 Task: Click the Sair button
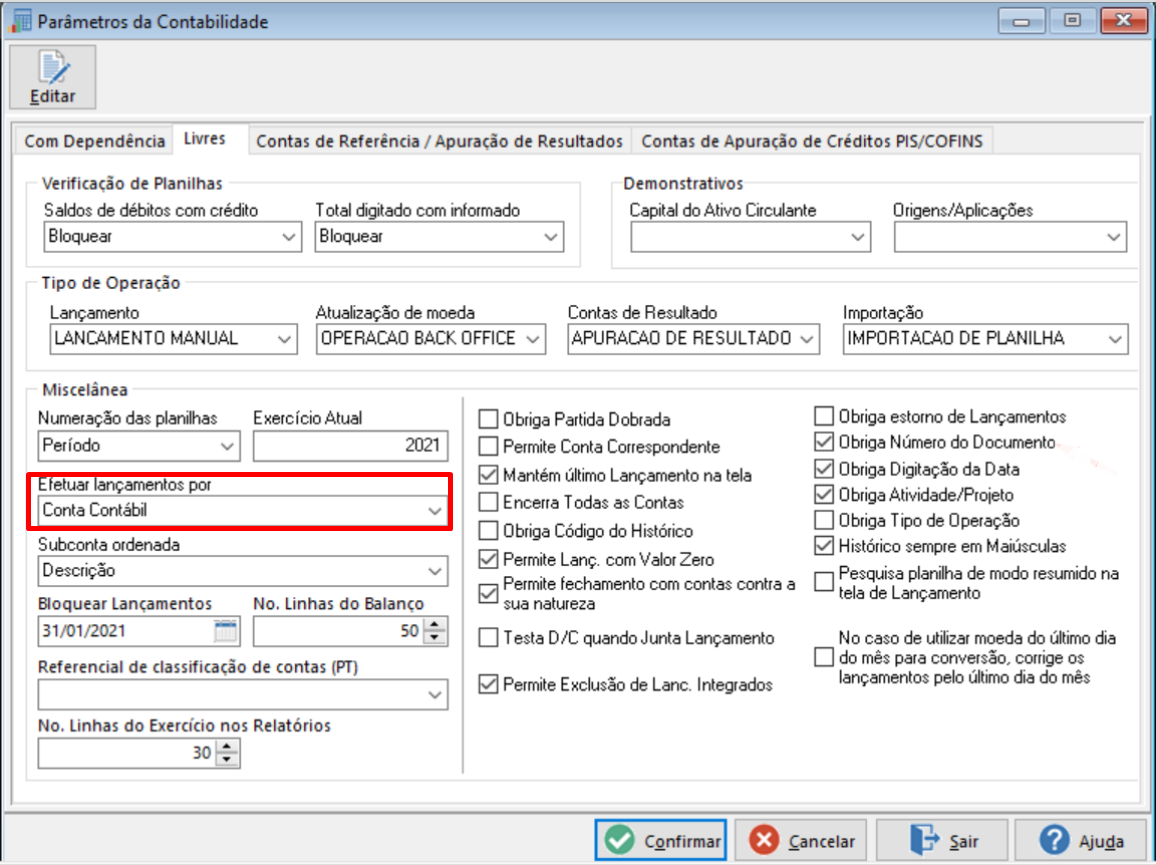coord(943,840)
